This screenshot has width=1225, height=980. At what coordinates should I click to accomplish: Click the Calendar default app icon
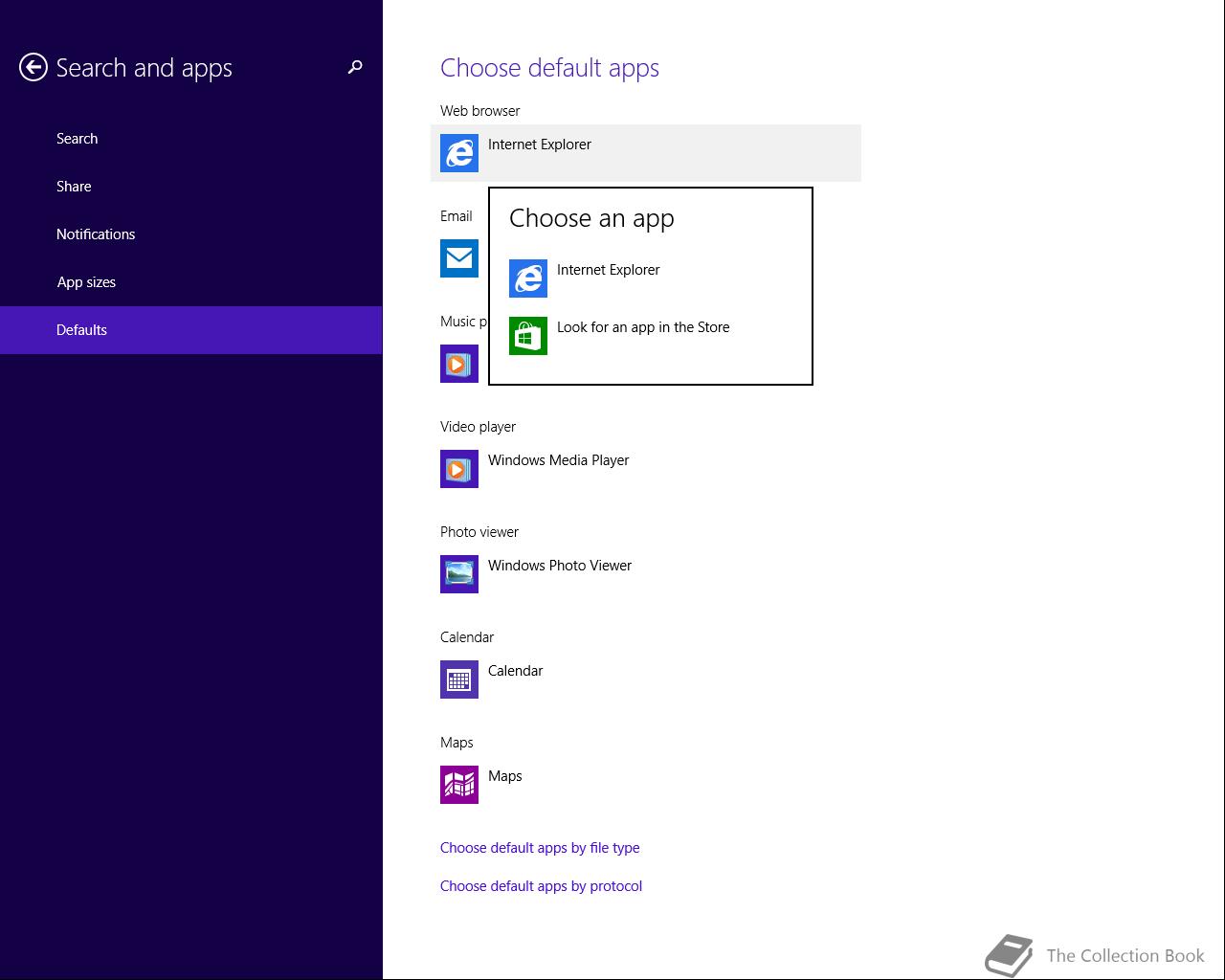tap(459, 679)
